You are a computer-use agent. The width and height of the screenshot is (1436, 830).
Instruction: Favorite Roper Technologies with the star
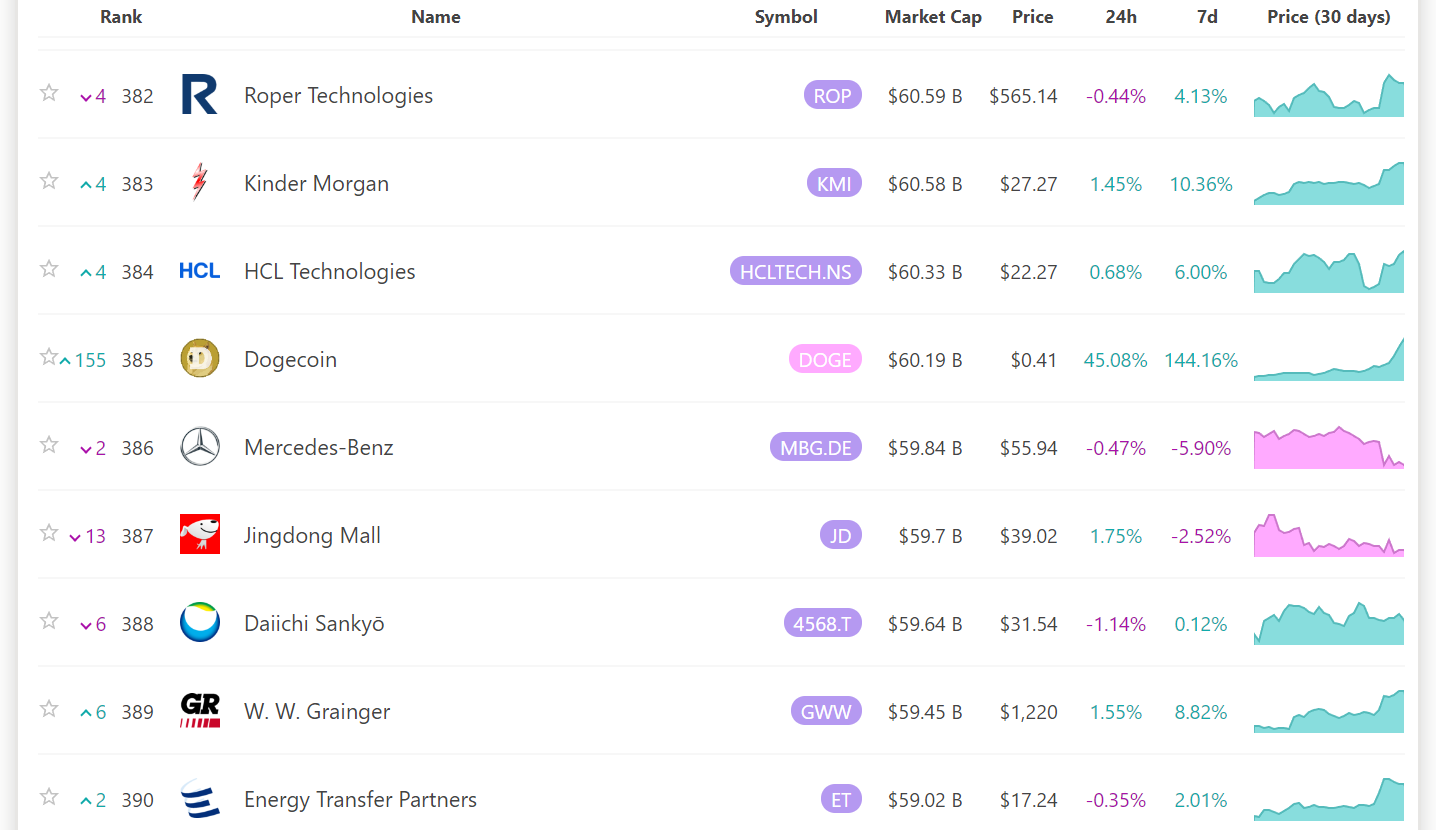pos(49,93)
